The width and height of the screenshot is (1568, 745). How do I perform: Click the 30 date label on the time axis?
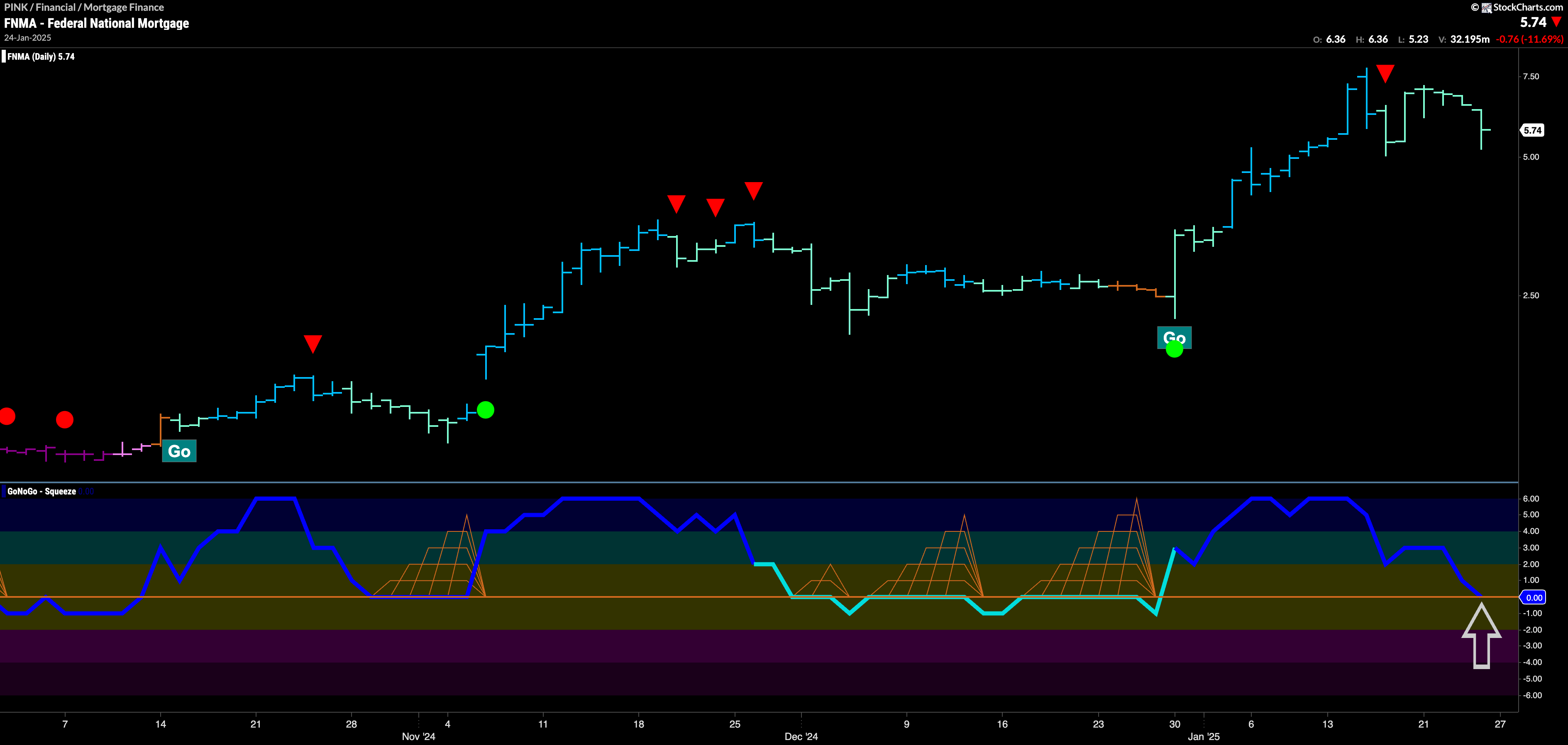pyautogui.click(x=1174, y=724)
